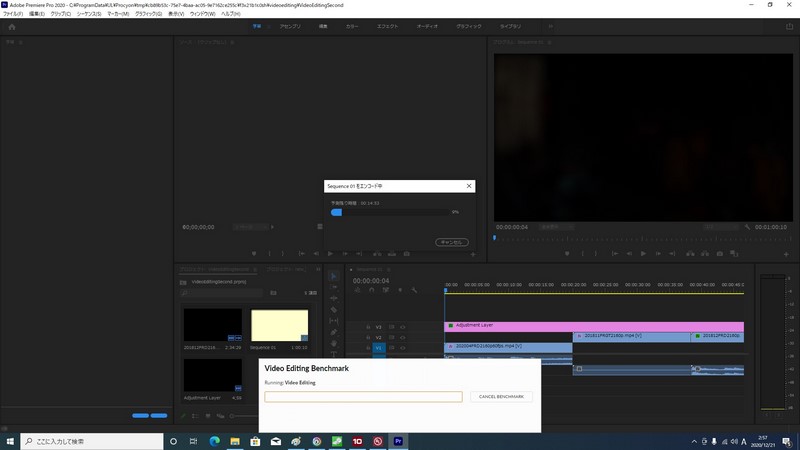Click the Home icon in Premiere
800x450 pixels.
(x=12, y=27)
